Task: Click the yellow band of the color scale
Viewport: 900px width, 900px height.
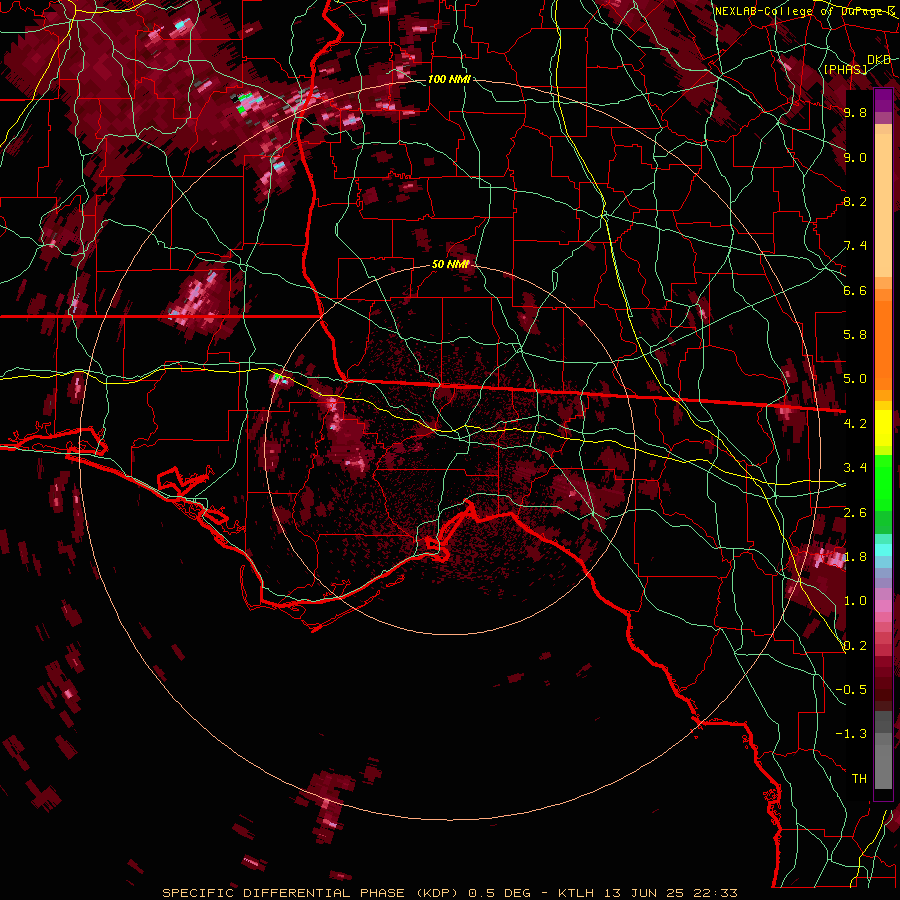Action: pos(883,428)
